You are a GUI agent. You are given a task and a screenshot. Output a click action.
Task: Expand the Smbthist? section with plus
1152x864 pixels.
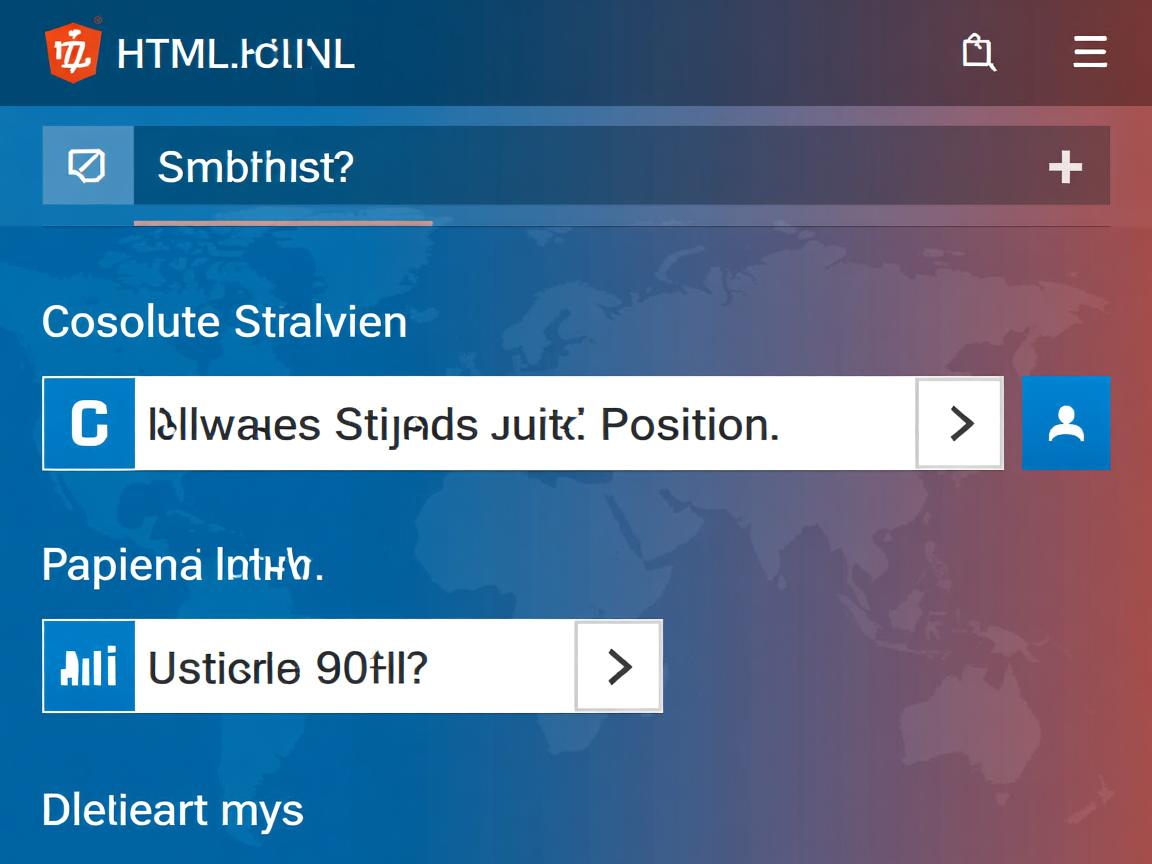(1065, 167)
